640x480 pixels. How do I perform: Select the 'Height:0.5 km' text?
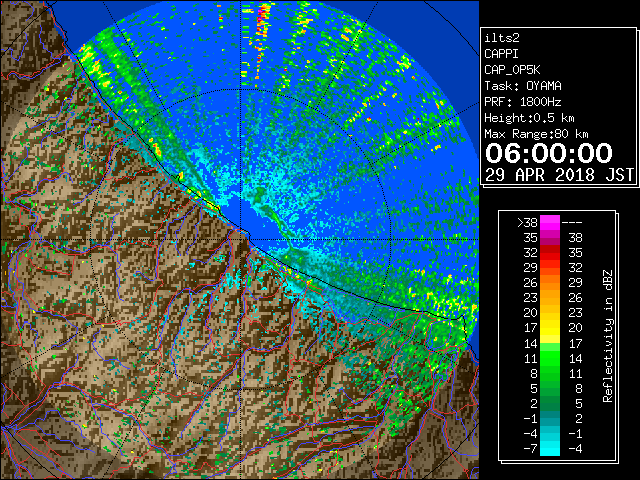529,118
